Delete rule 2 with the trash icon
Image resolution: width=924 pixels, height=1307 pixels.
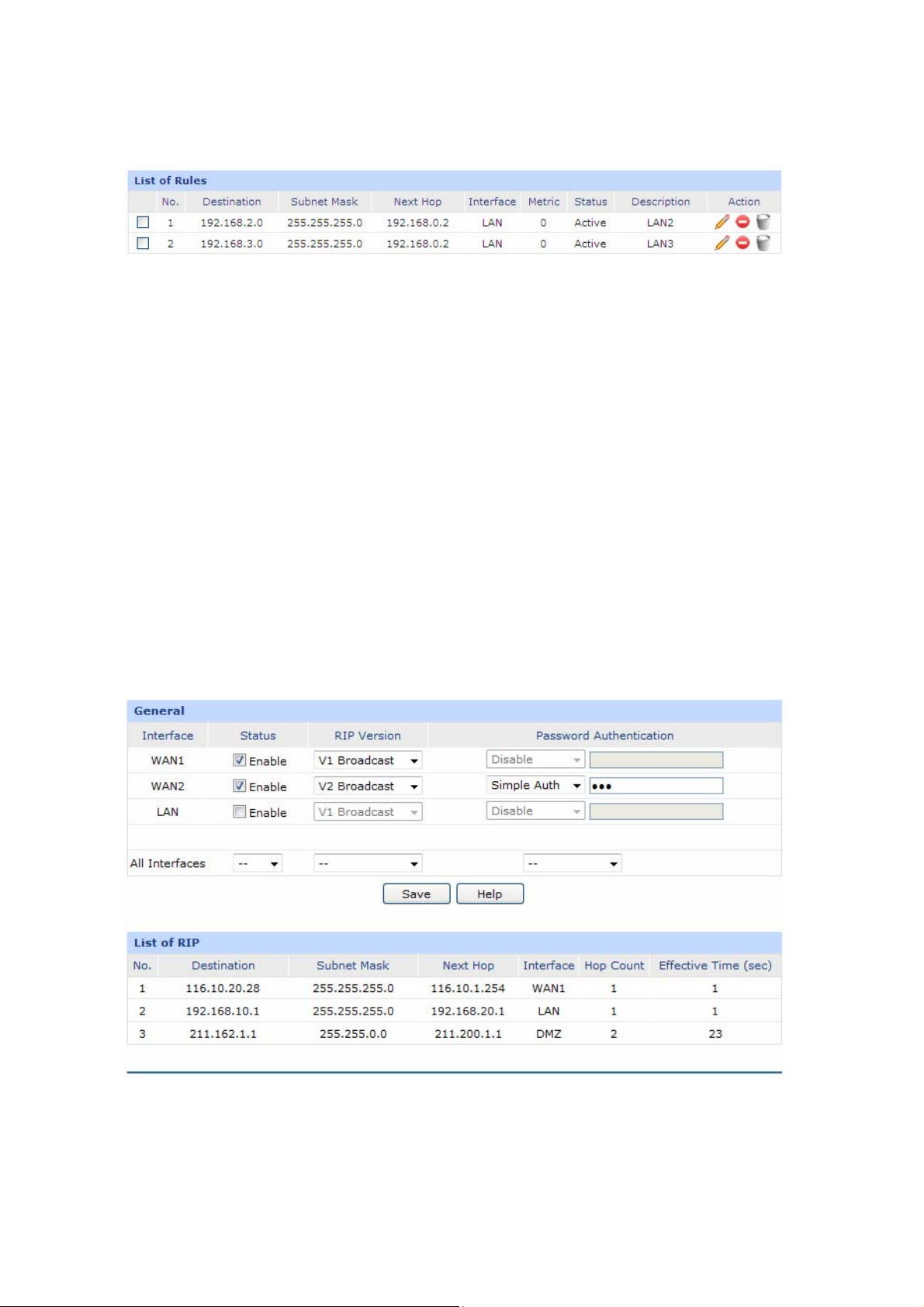763,243
